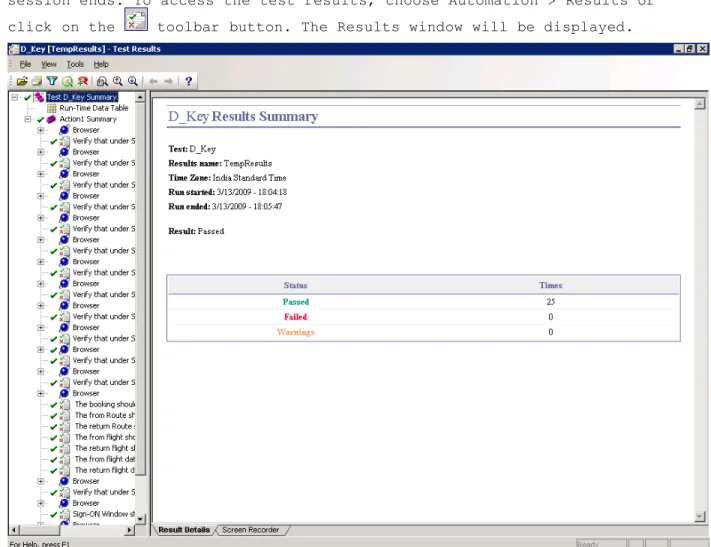The height and width of the screenshot is (547, 711).
Task: Expand Browser node directly above 'The booking shoul'
Action: (41, 394)
